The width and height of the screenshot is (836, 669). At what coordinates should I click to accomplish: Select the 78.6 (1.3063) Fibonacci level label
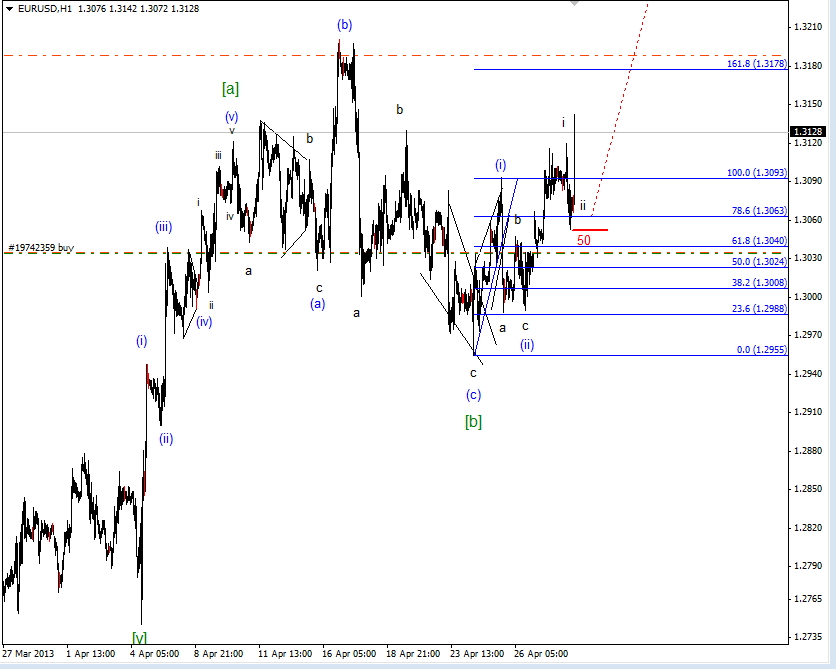(759, 211)
